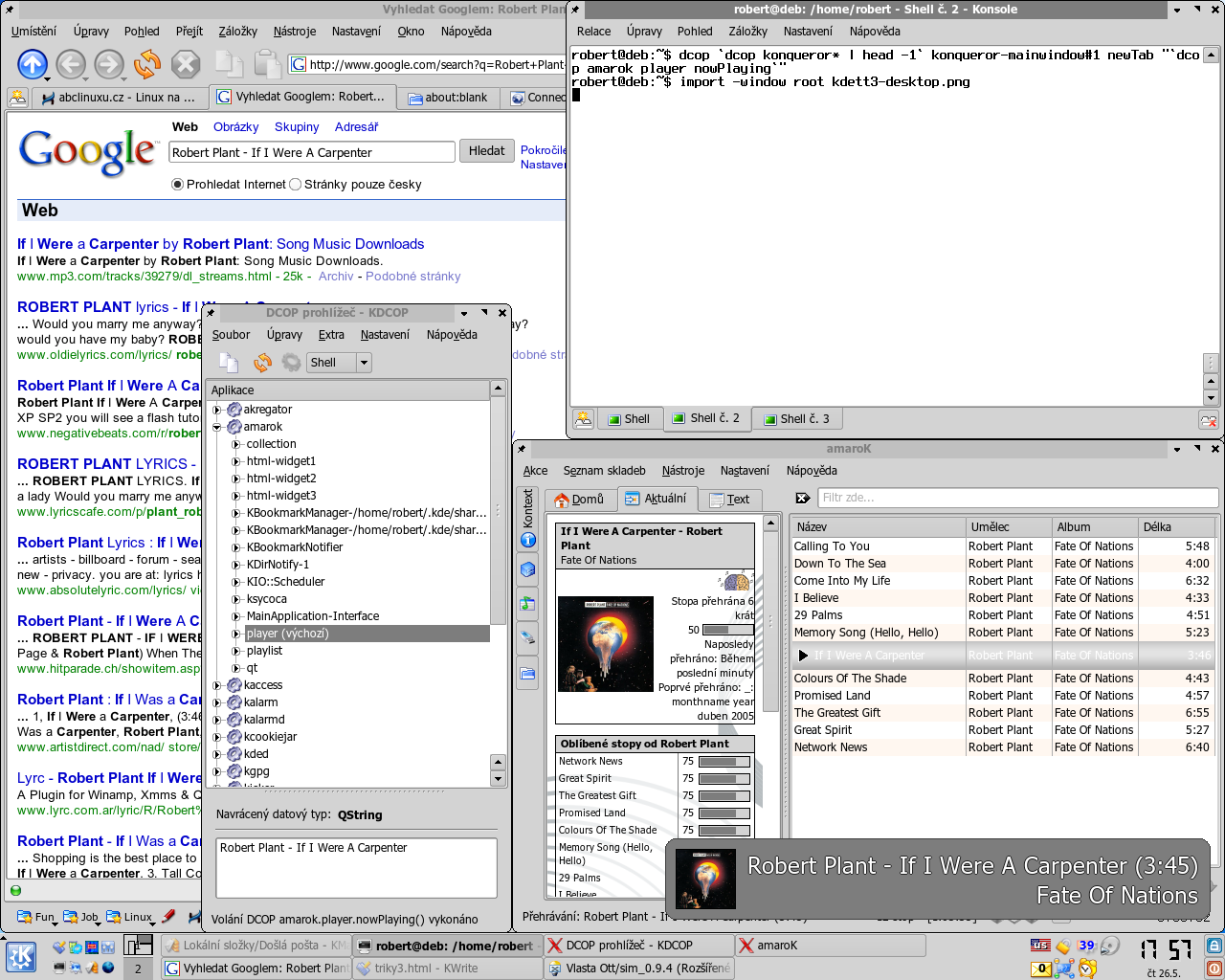Click the Reload icon in the KDCOP toolbar
The height and width of the screenshot is (980, 1225).
tap(262, 362)
